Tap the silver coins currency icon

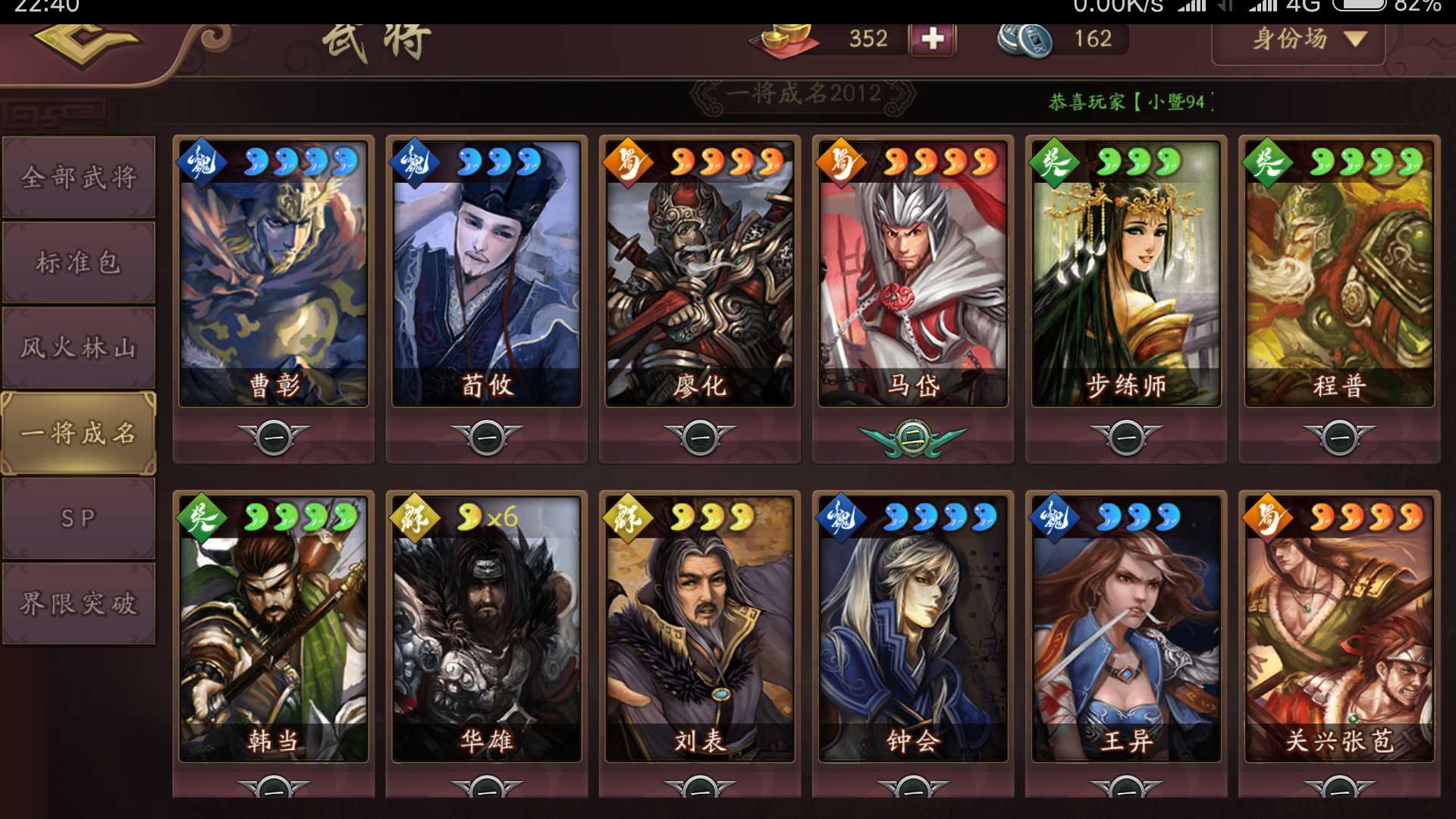pos(1025,39)
